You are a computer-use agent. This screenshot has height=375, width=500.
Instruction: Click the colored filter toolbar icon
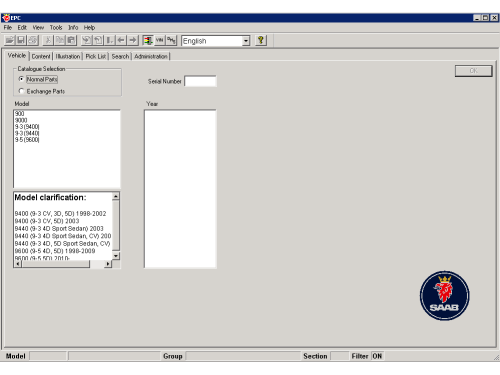pyautogui.click(x=148, y=40)
